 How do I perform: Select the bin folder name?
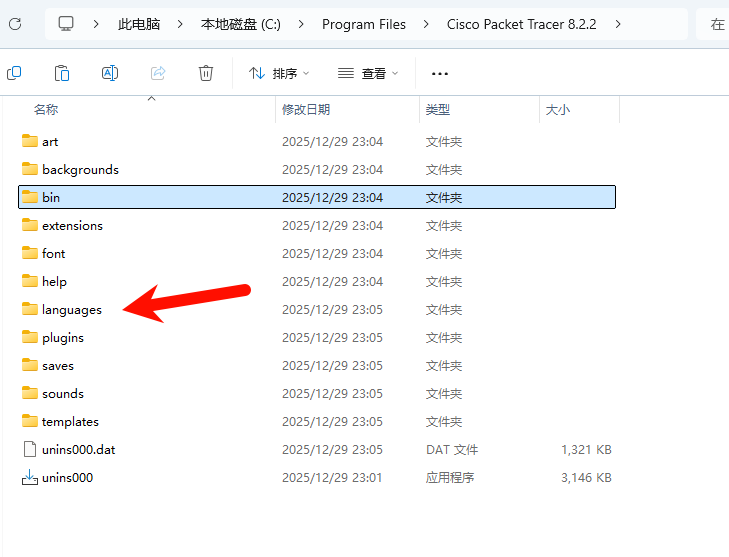click(x=51, y=198)
